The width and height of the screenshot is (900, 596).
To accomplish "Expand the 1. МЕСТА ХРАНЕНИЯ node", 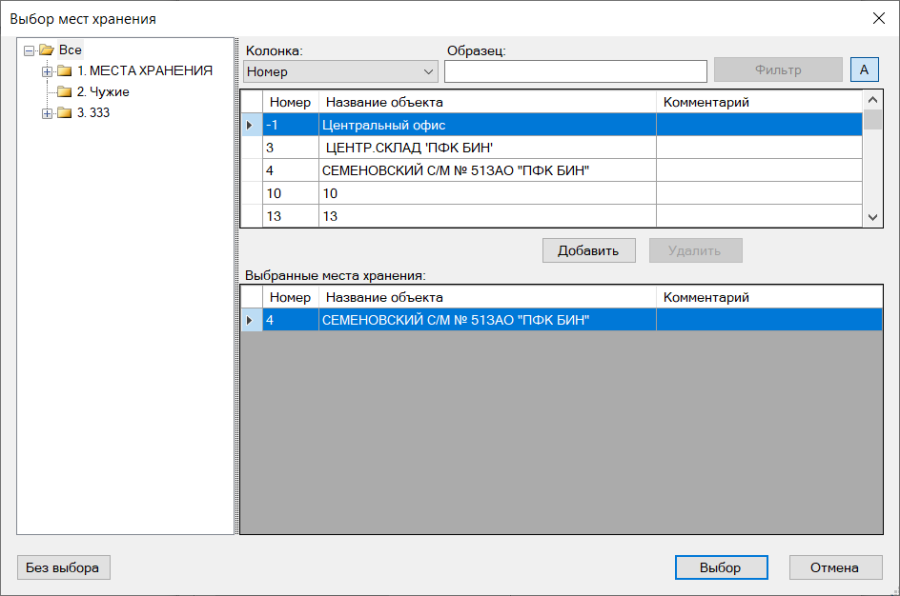I will point(47,72).
